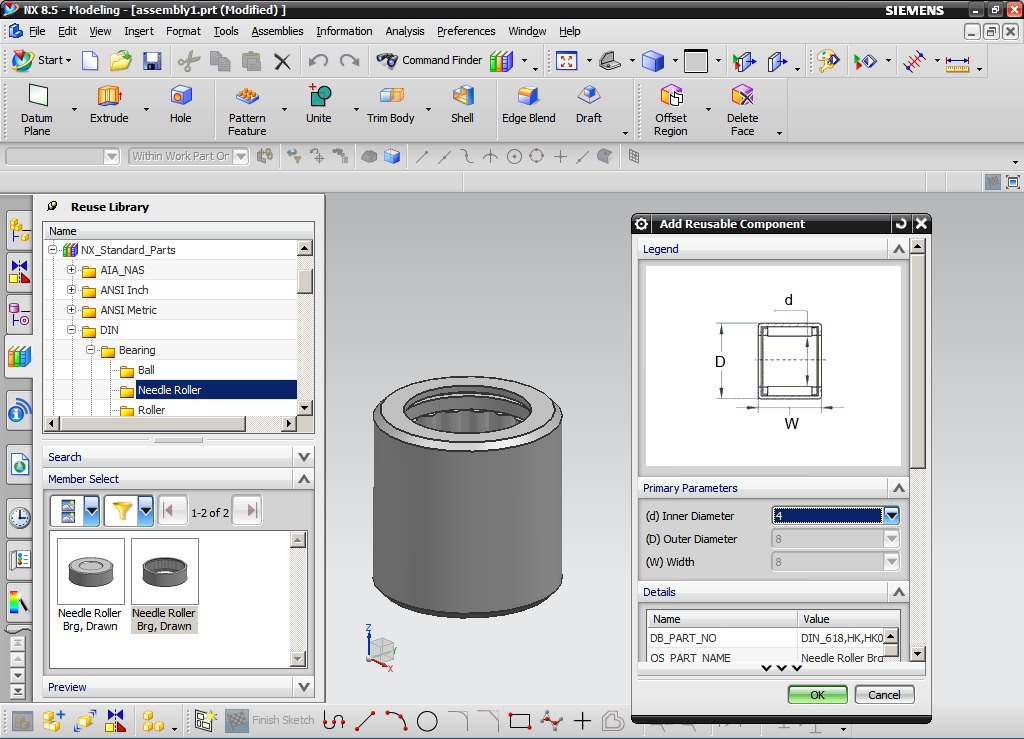1024x739 pixels.
Task: Open the Pattern Feature tool
Action: (247, 110)
